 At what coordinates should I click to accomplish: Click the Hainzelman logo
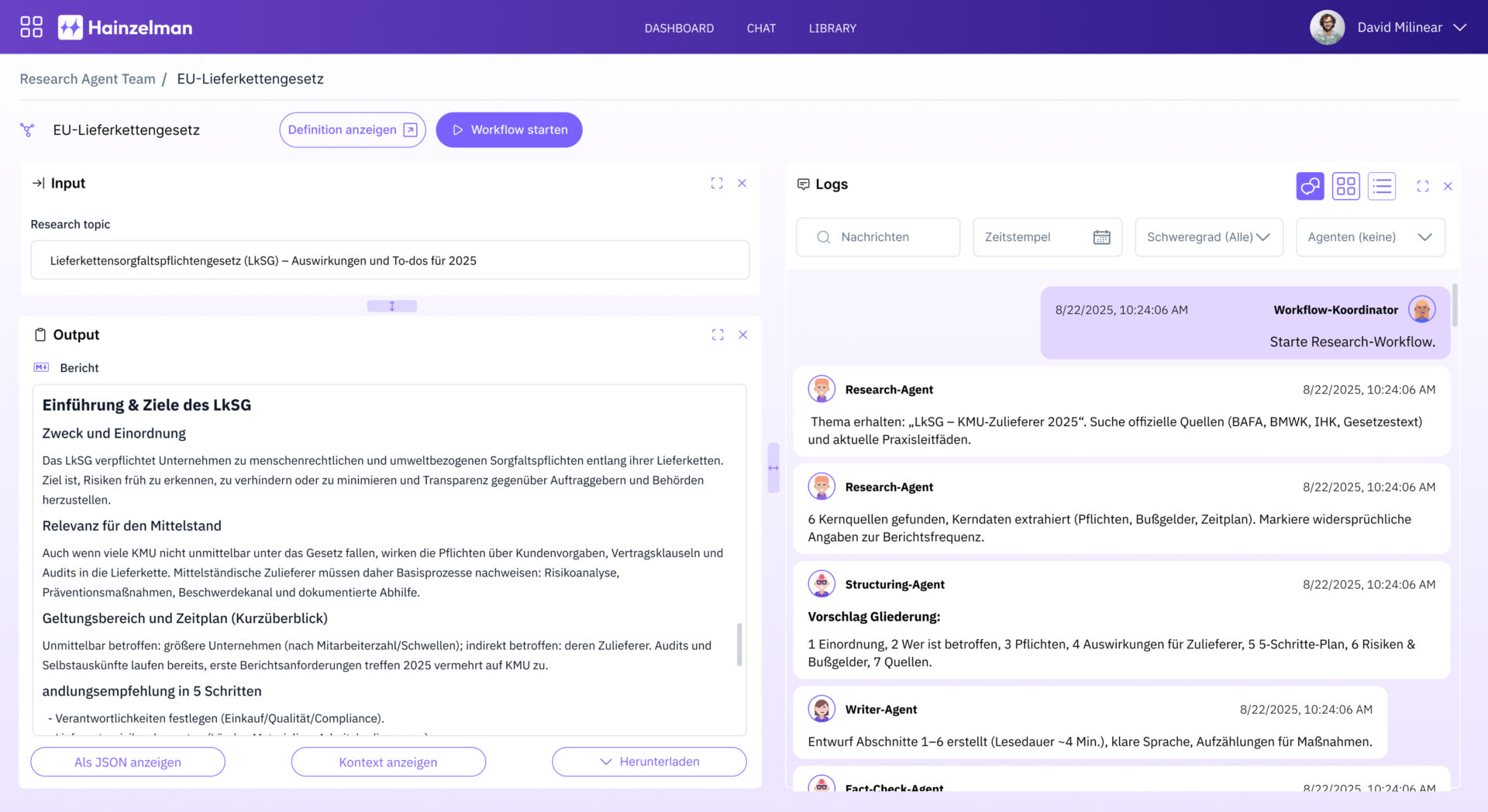pyautogui.click(x=126, y=28)
